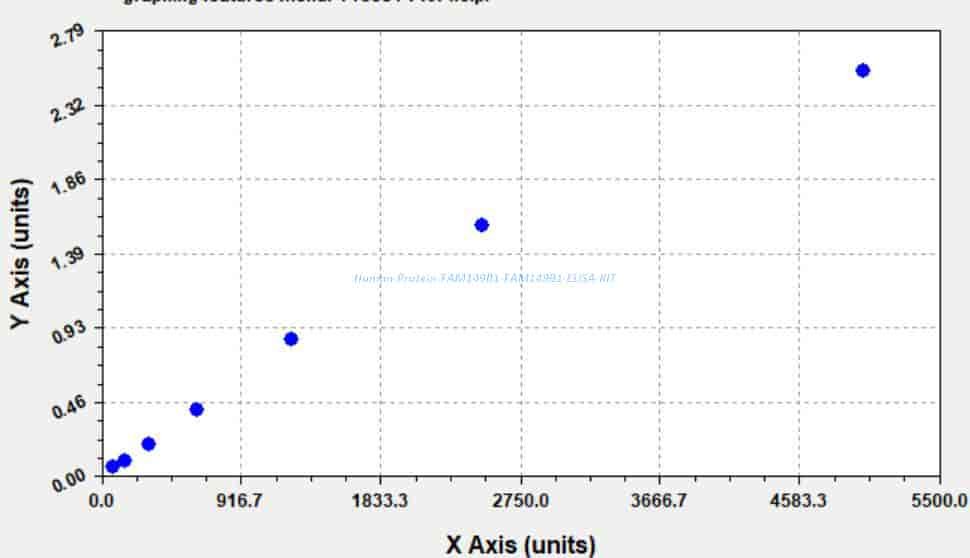Click the Y axis label '0.00'
The image size is (970, 558).
[68, 481]
